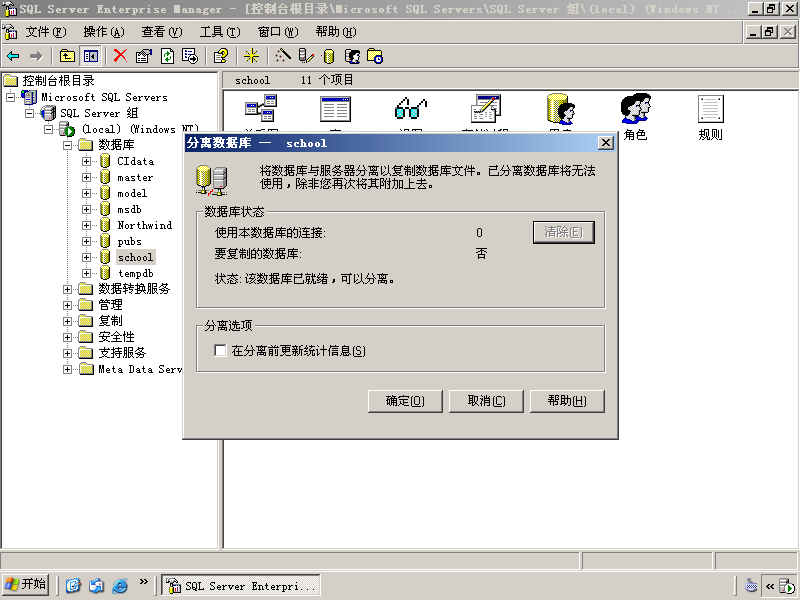
Task: Collapse the SQL Server 组 node
Action: coord(30,113)
